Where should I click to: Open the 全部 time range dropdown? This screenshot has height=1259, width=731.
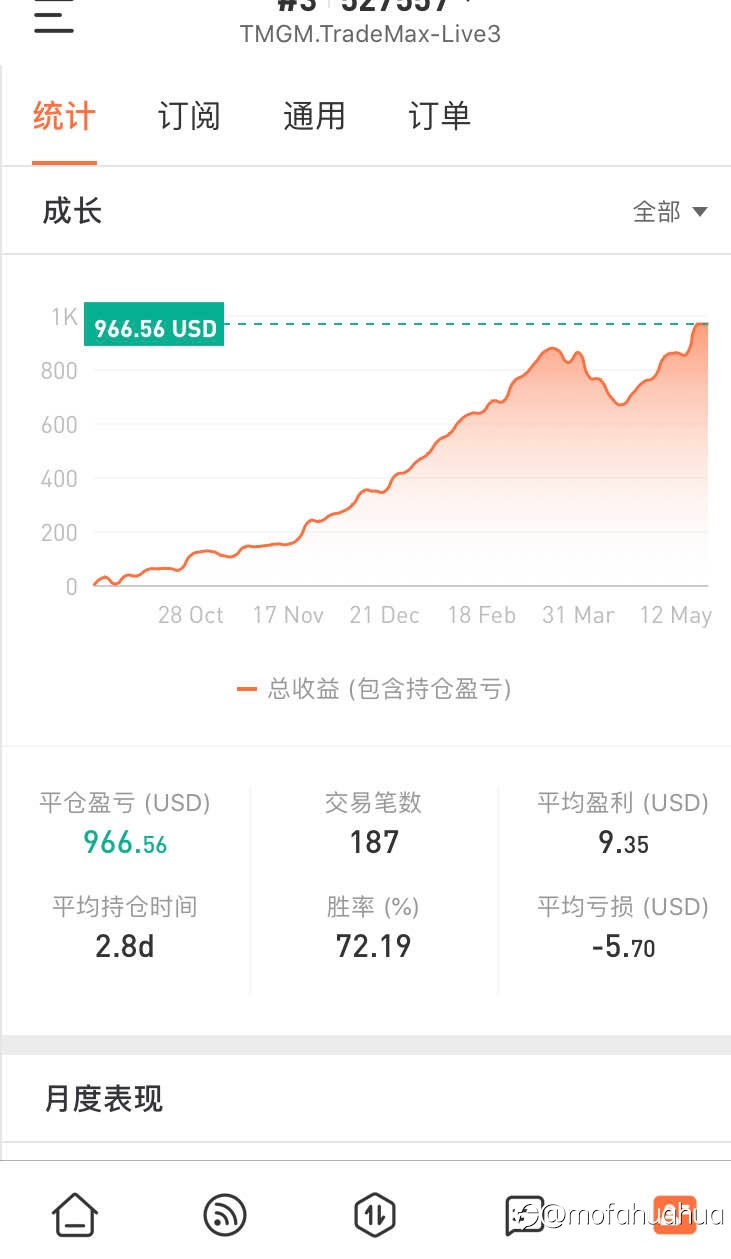[670, 211]
